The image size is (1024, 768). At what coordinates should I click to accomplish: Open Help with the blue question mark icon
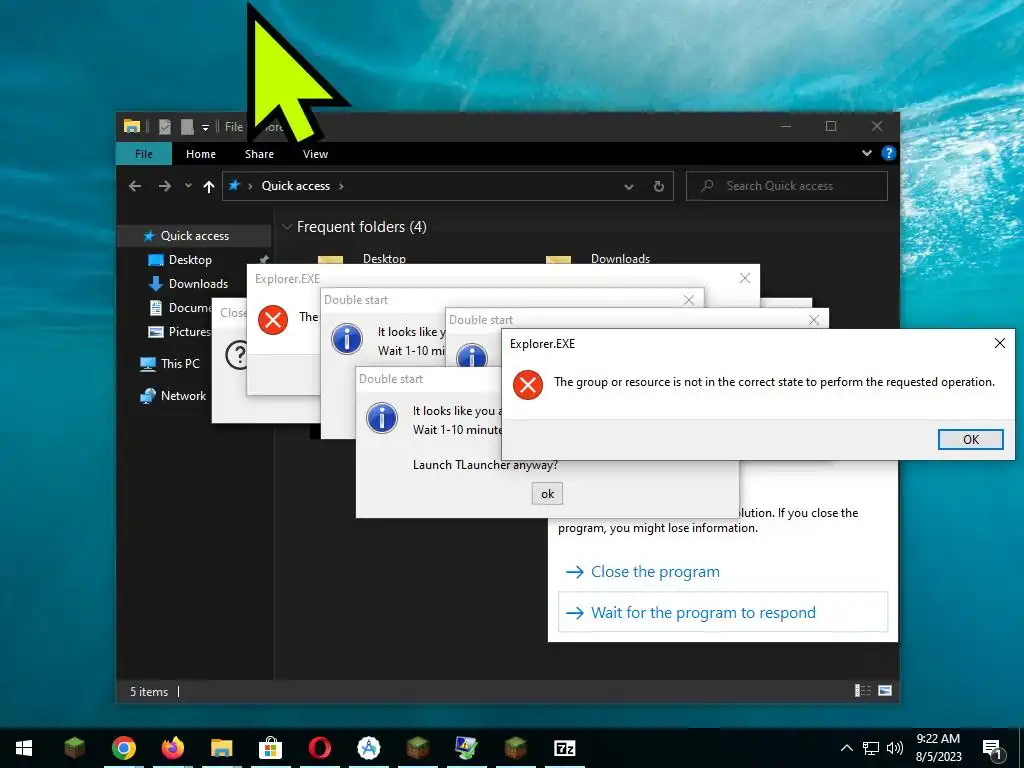pos(888,153)
